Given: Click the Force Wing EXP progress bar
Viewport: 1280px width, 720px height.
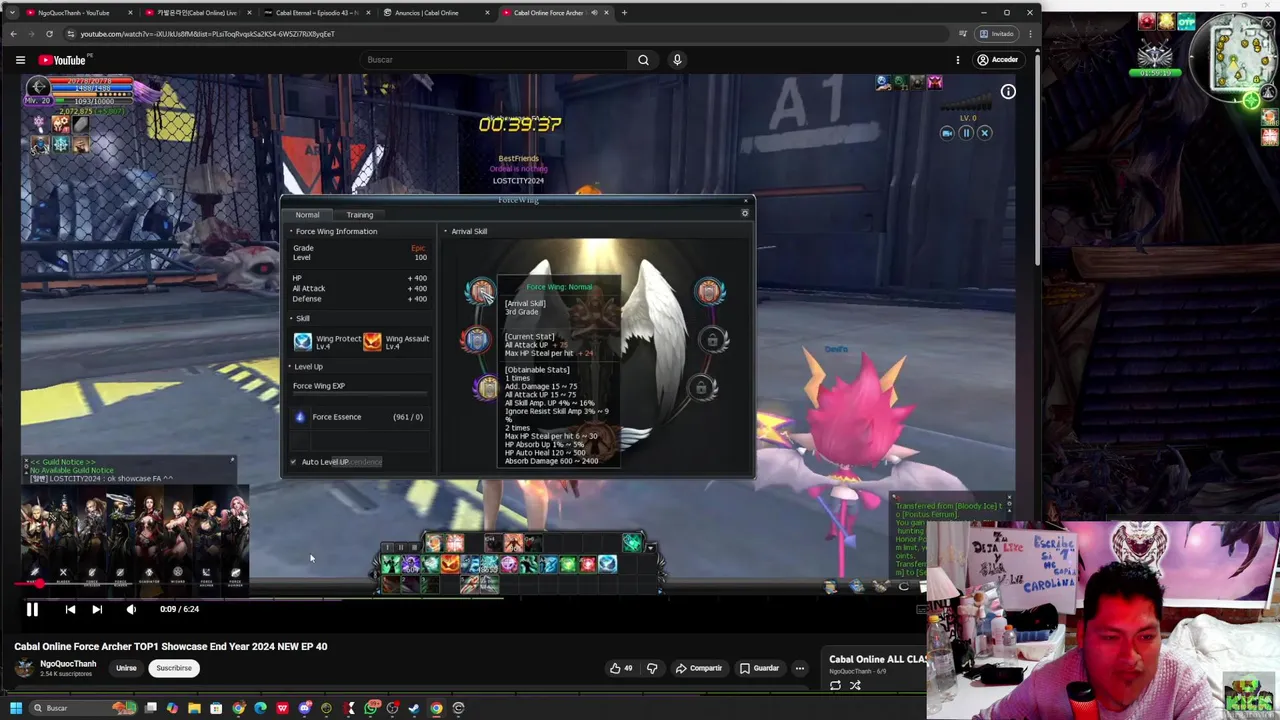Looking at the screenshot, I should pyautogui.click(x=360, y=395).
